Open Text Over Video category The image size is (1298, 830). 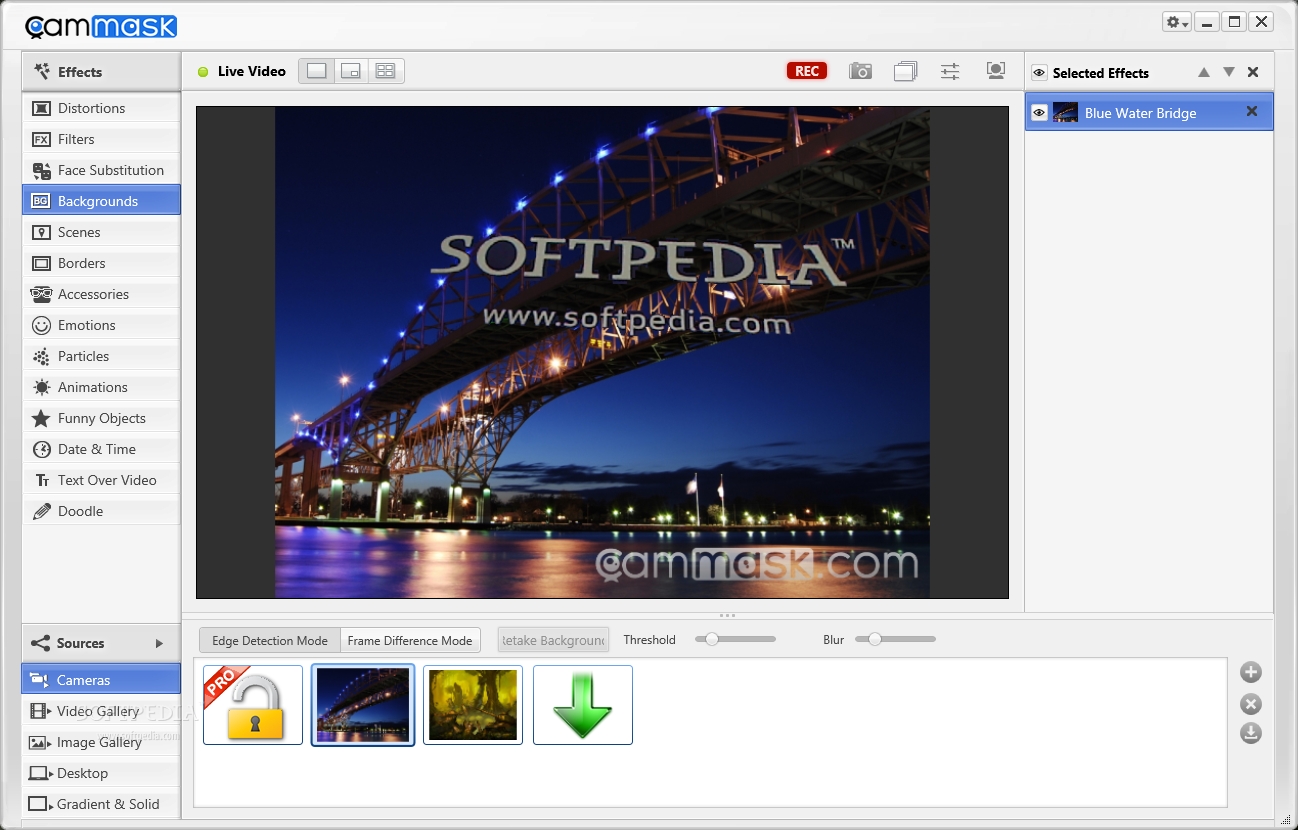[x=101, y=480]
